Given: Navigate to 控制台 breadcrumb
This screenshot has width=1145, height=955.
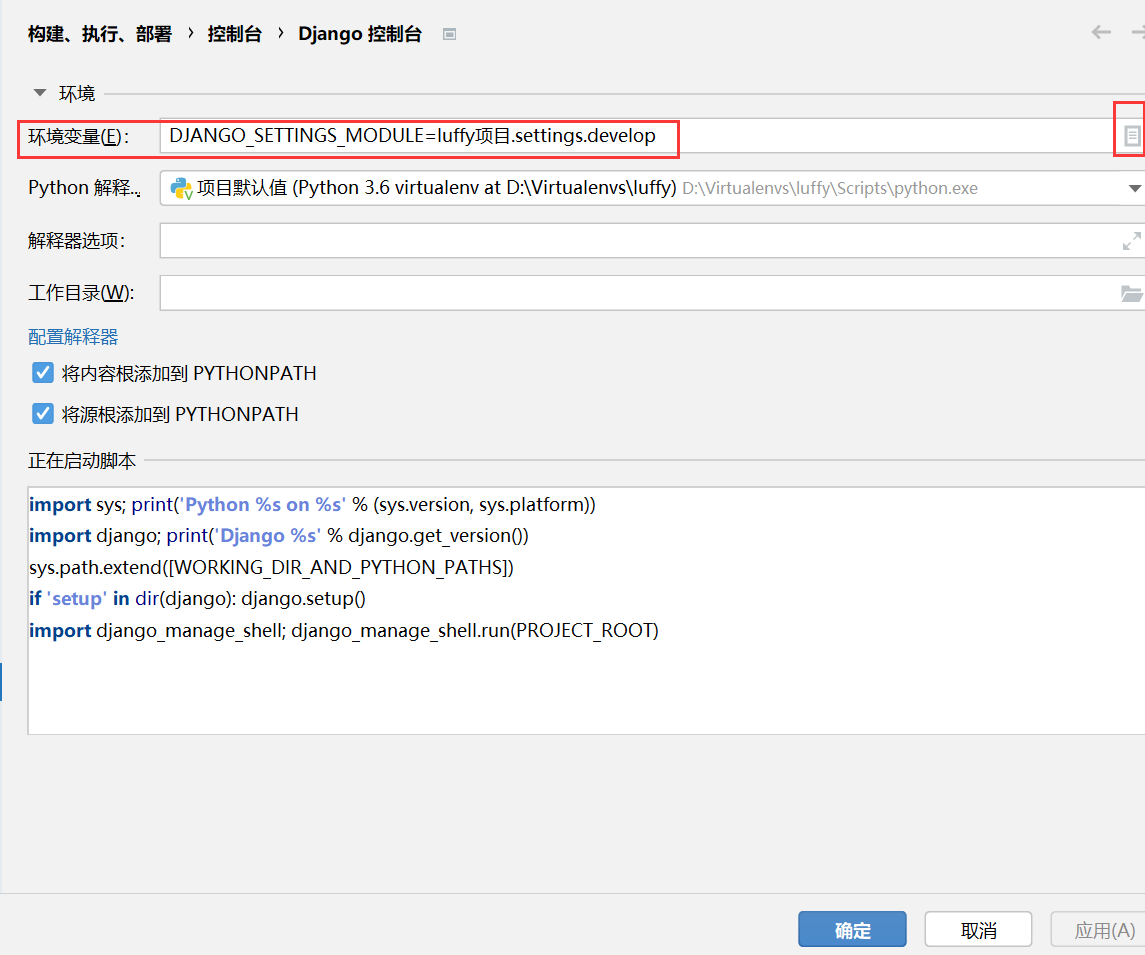Looking at the screenshot, I should click(236, 32).
